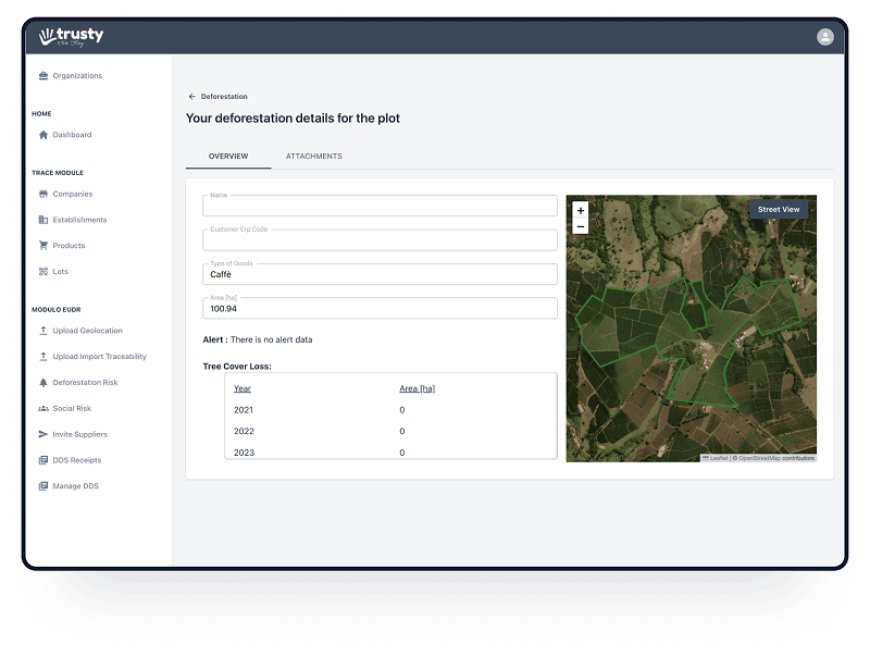Click the Name input field
This screenshot has width=870, height=656.
point(380,207)
